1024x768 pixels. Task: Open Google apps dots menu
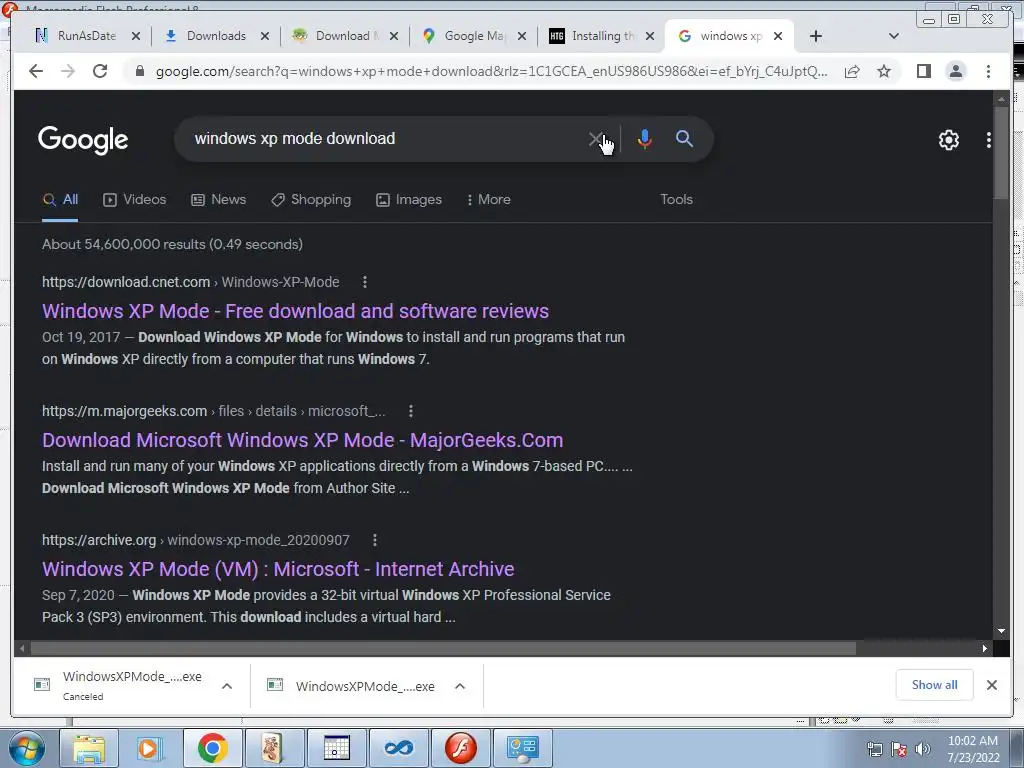point(989,140)
